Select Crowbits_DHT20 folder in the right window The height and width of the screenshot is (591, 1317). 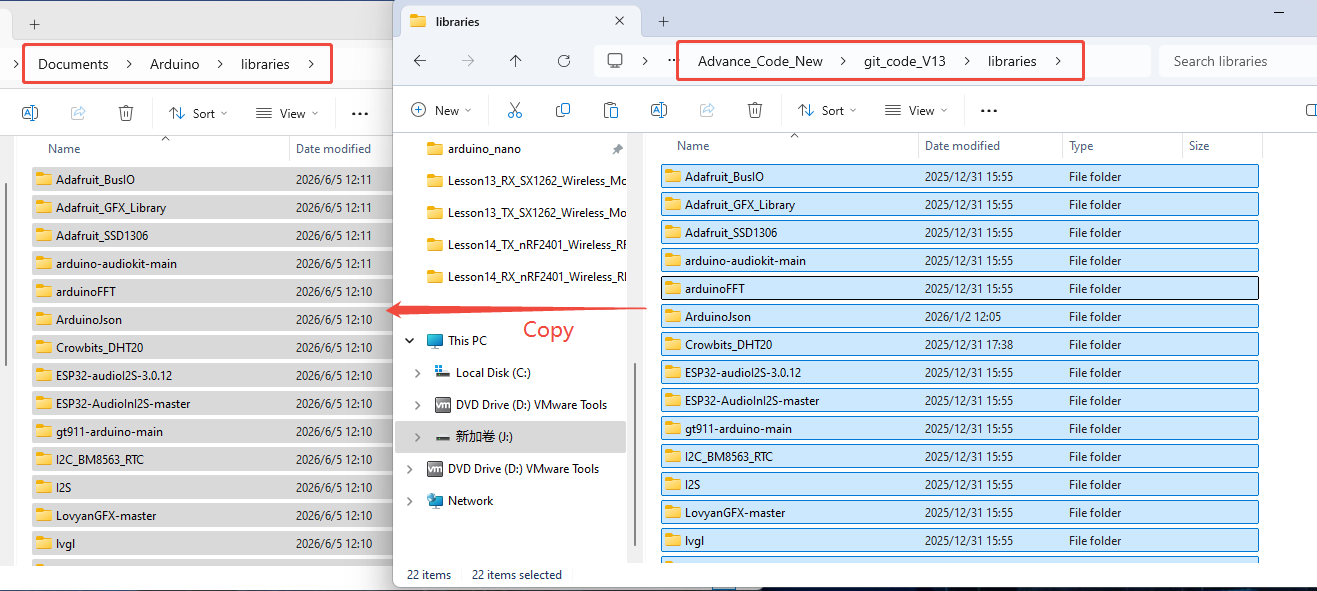pyautogui.click(x=960, y=345)
